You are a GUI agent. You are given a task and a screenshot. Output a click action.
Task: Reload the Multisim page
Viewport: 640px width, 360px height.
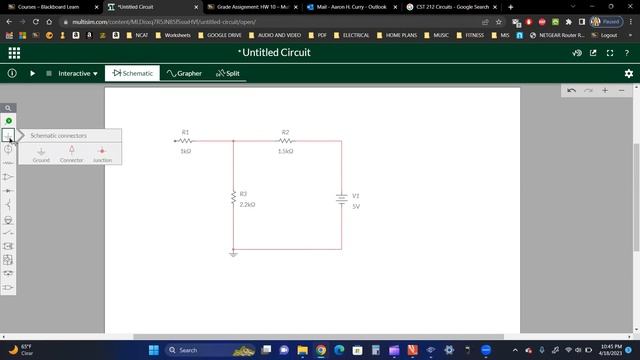point(36,22)
